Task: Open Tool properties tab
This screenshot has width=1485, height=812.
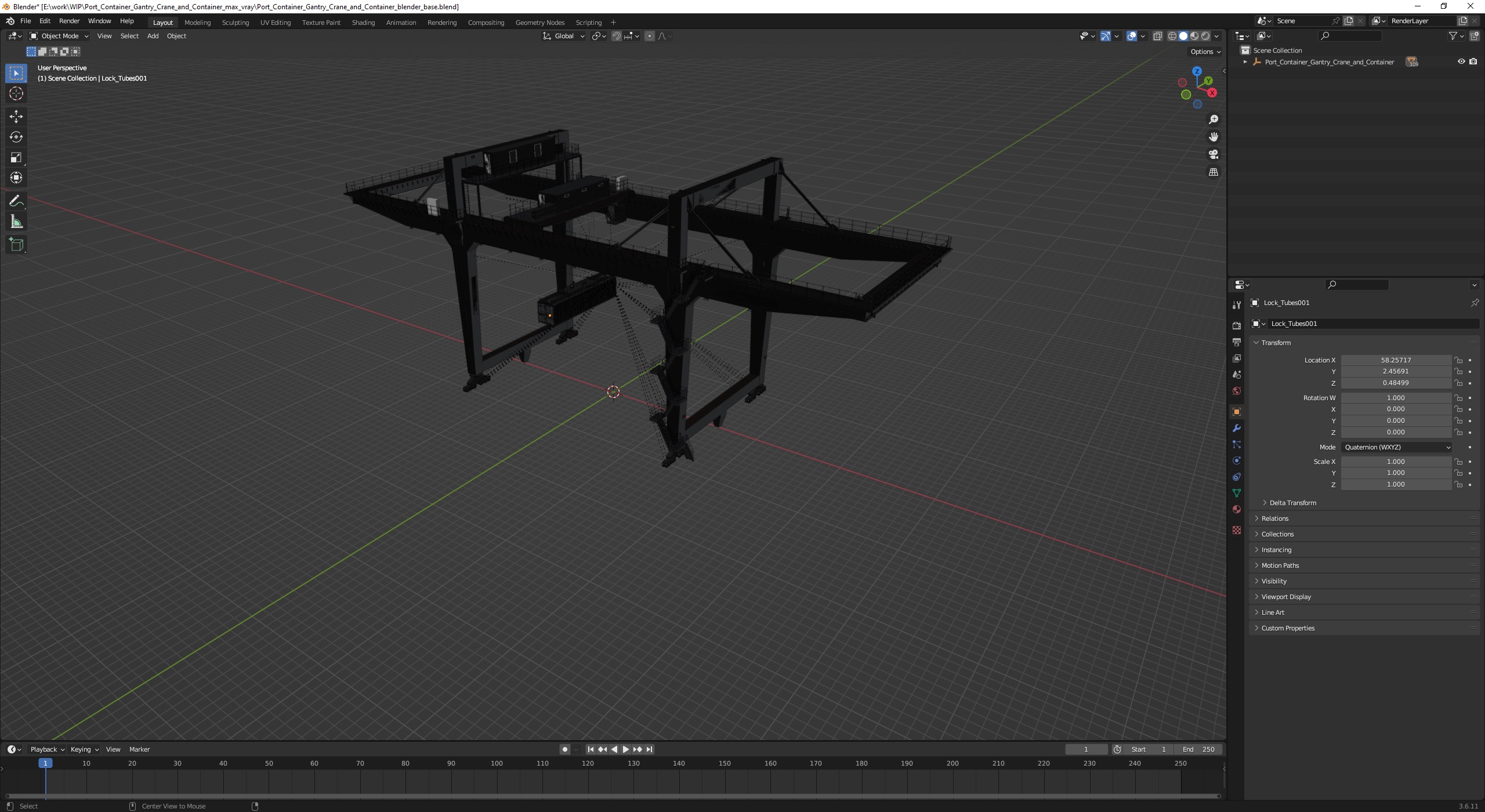Action: 1237,305
